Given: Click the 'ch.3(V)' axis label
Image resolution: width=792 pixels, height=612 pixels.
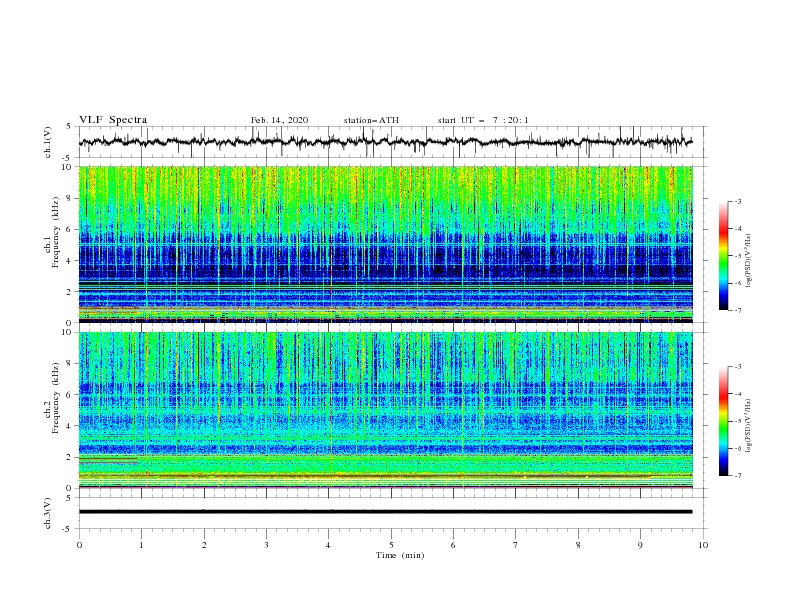Looking at the screenshot, I should (x=48, y=513).
